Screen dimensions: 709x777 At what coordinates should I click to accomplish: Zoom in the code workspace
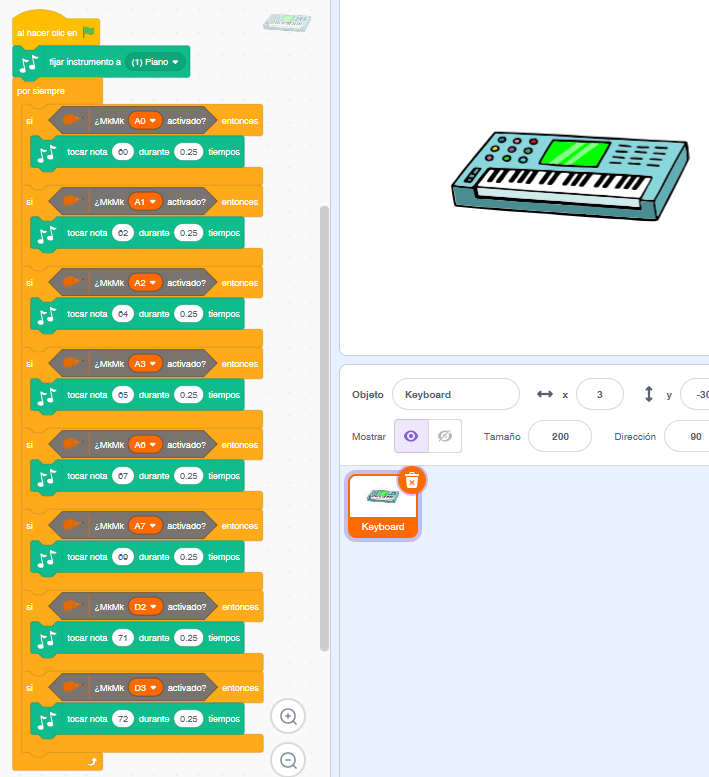tap(288, 716)
